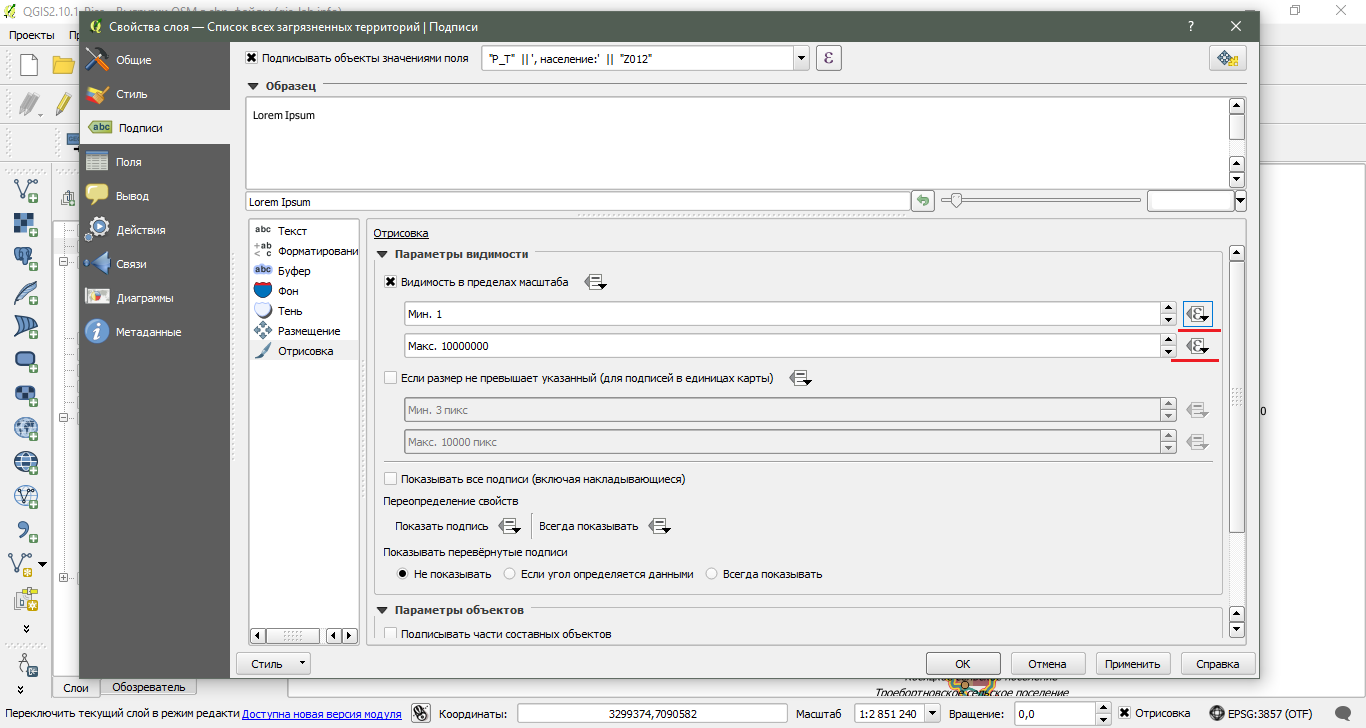Select 'Размещение' in the label settings list
The image size is (1366, 728).
pyautogui.click(x=308, y=331)
